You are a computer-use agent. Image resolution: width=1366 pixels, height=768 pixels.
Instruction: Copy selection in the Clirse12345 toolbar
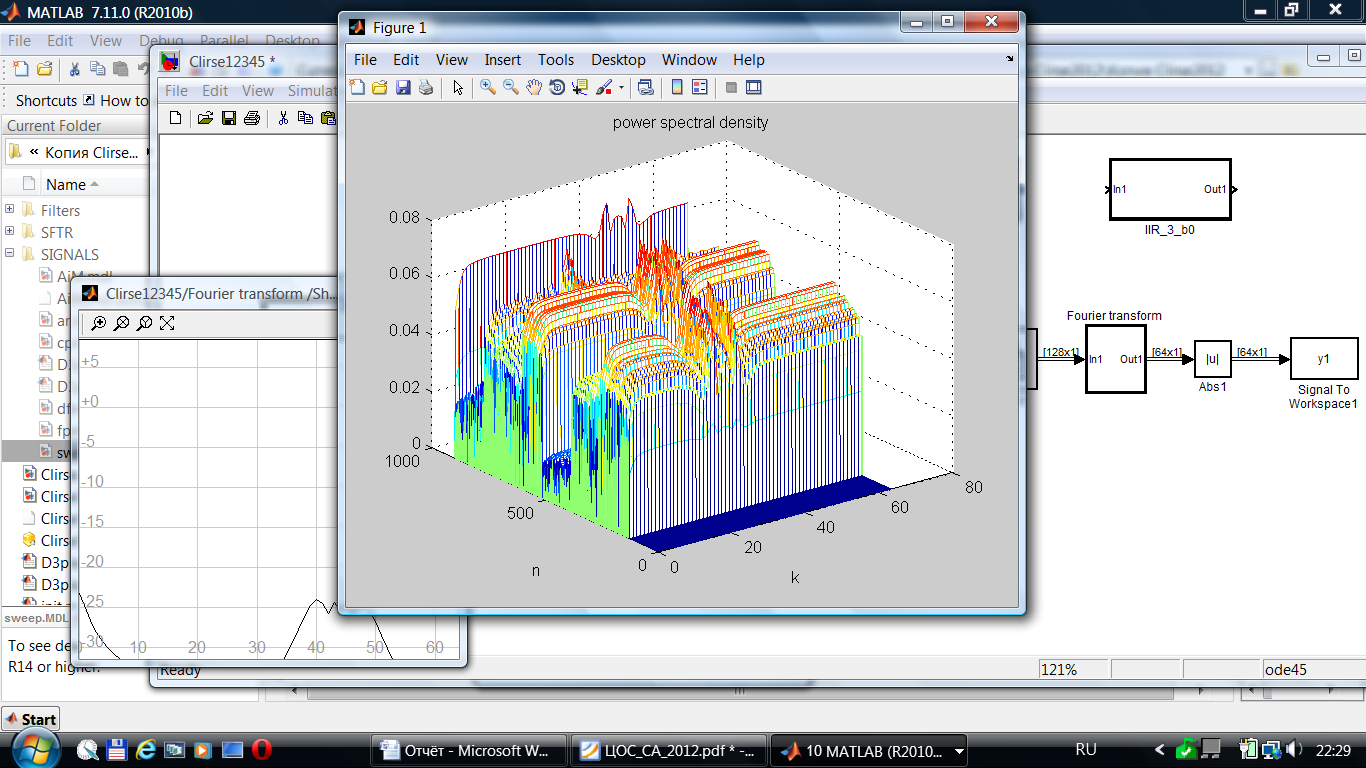click(305, 118)
